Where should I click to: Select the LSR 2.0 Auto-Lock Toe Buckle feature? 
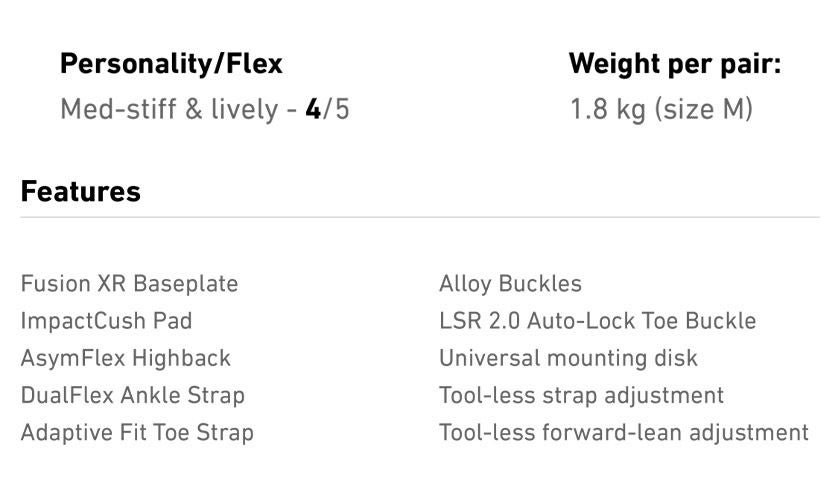pyautogui.click(x=597, y=321)
